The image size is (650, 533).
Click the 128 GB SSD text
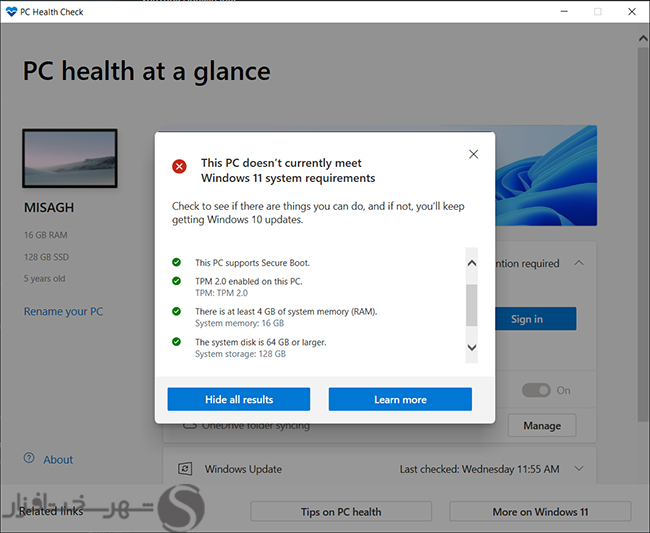point(46,257)
